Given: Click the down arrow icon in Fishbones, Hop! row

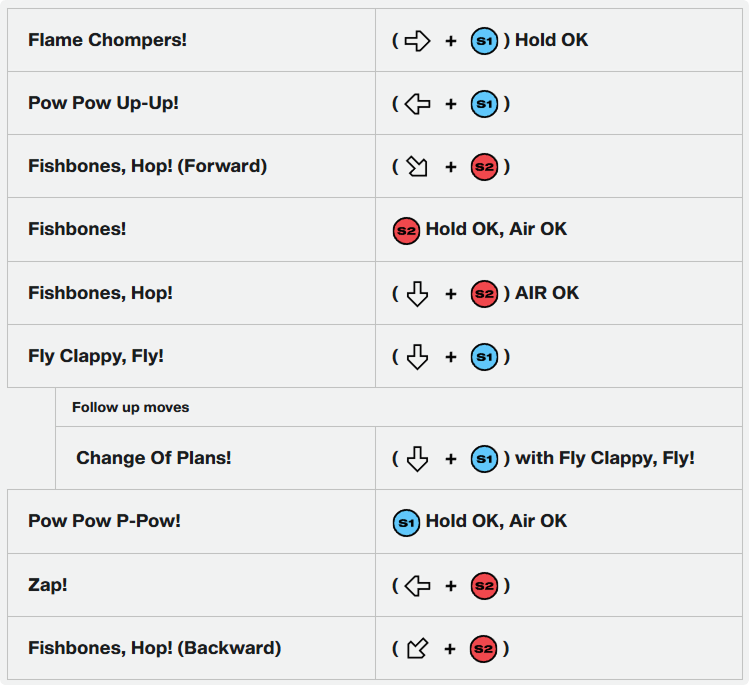Looking at the screenshot, I should pos(417,294).
